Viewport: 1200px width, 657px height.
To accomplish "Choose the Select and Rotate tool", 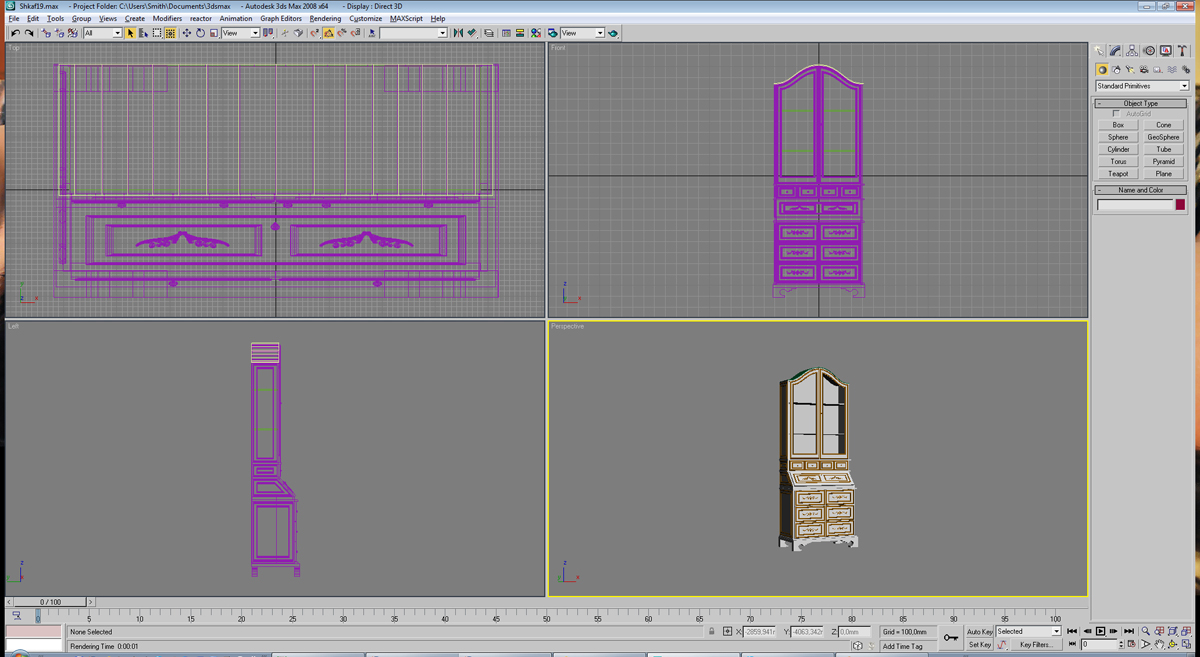I will pos(200,33).
